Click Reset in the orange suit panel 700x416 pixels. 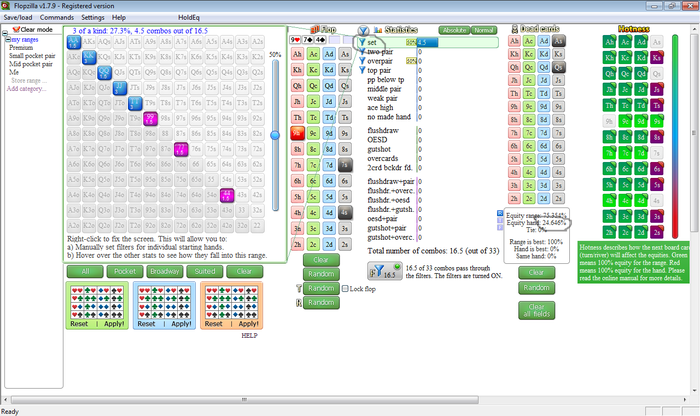[213, 324]
